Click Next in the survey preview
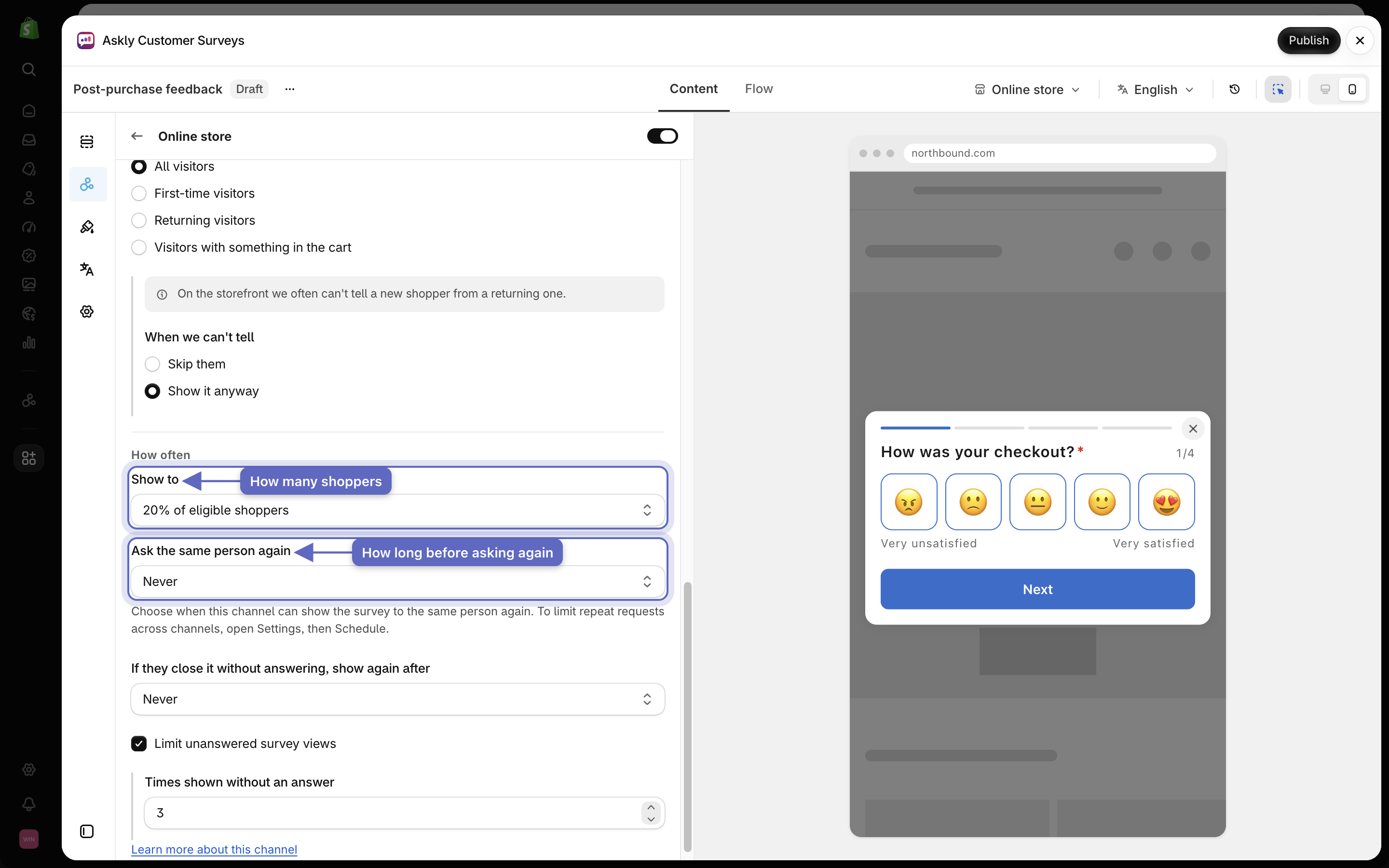 [x=1037, y=589]
